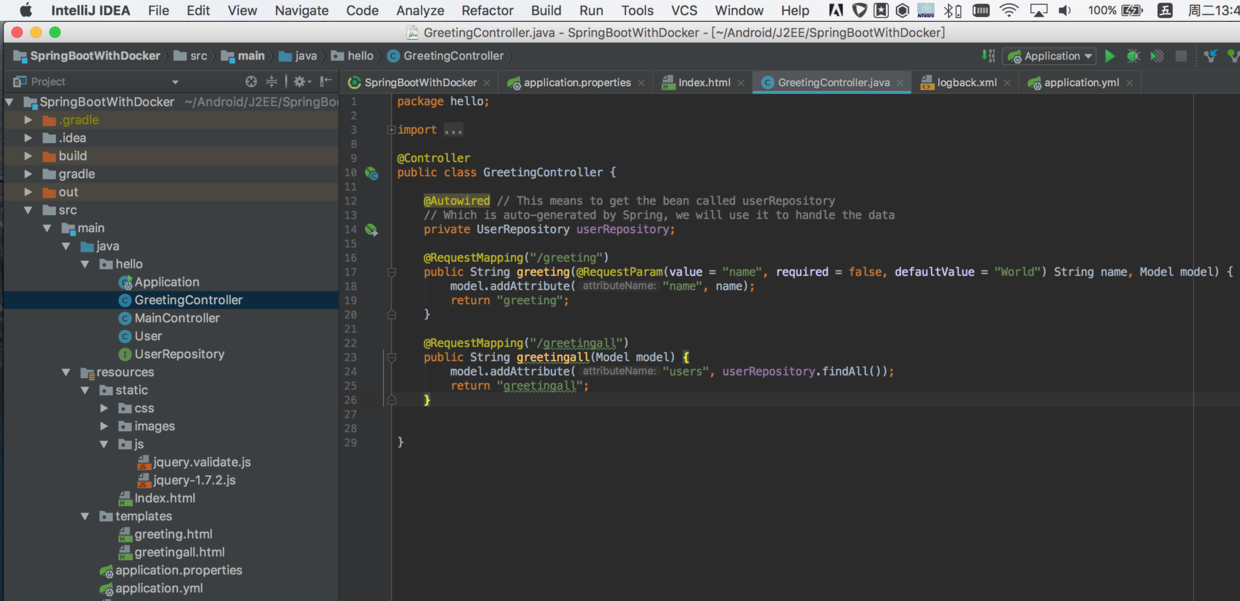
Task: Open the Navigate menu
Action: pos(301,11)
